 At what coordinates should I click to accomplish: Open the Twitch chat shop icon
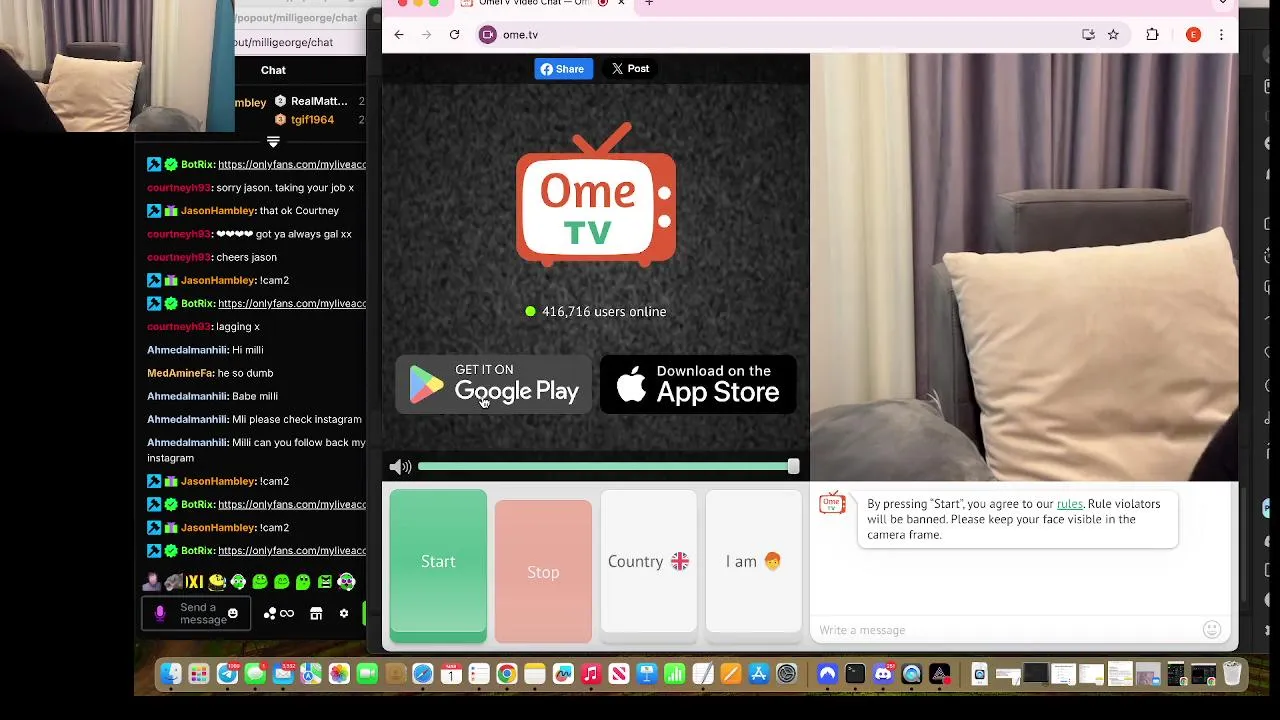(316, 614)
